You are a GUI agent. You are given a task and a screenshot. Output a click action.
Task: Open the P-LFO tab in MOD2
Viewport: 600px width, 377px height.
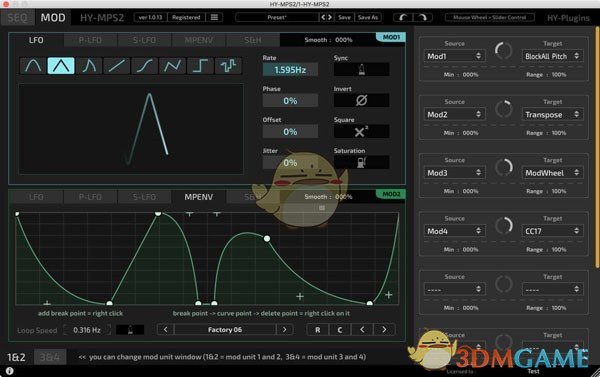point(90,197)
